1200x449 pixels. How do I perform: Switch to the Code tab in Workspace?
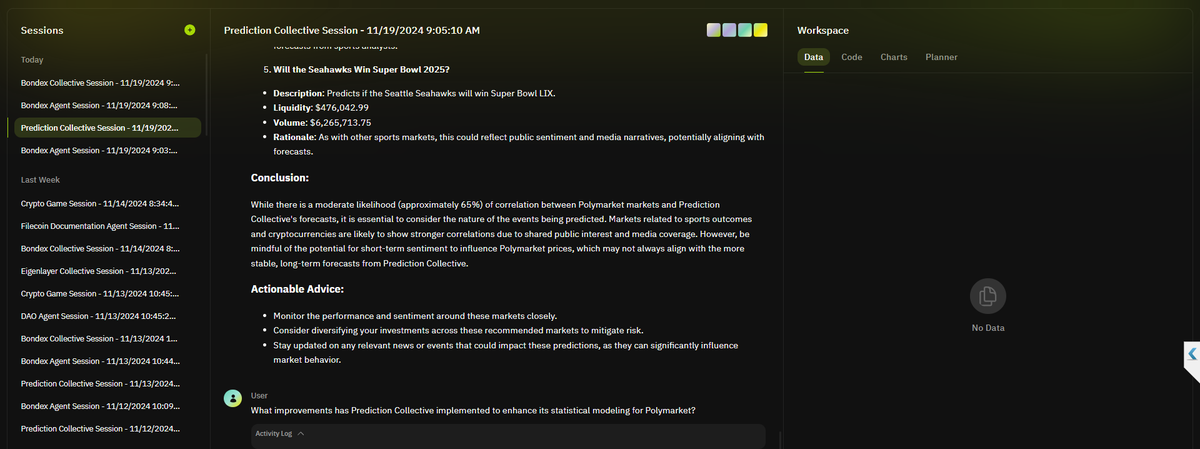point(852,57)
